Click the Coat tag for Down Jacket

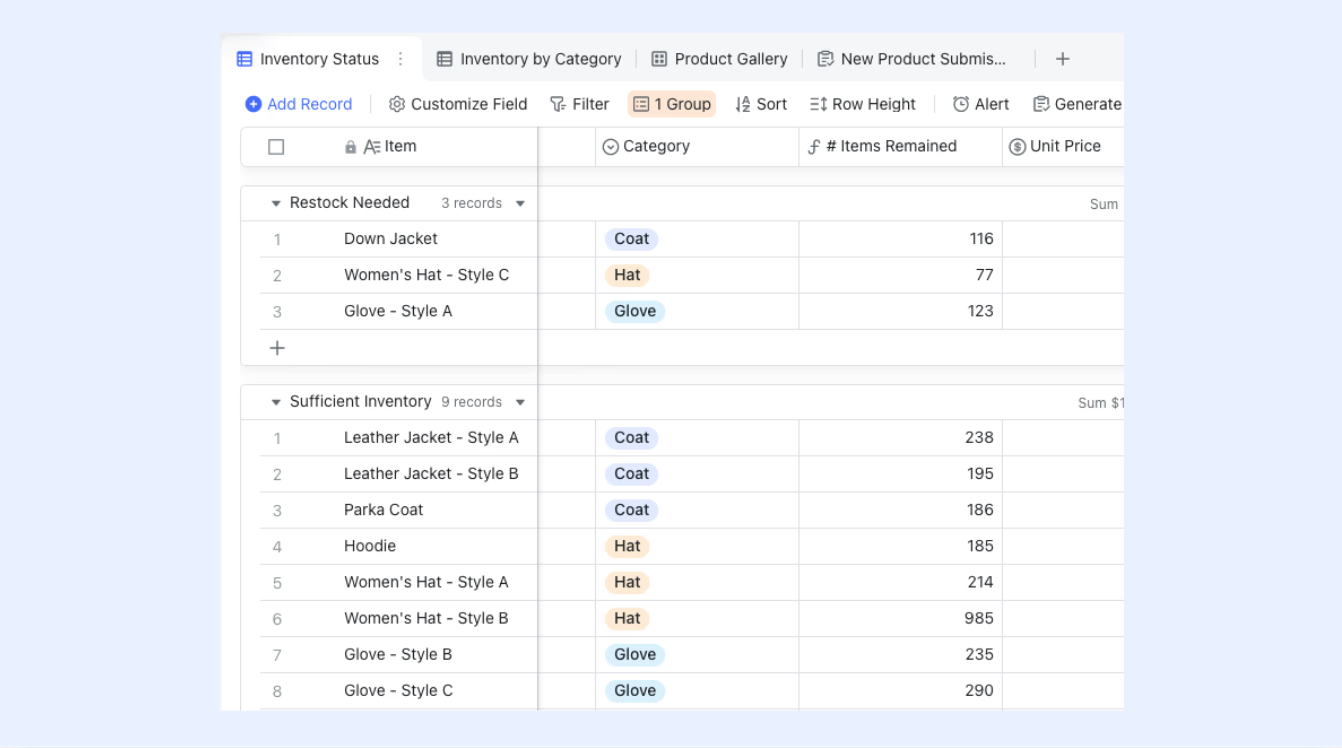point(631,239)
